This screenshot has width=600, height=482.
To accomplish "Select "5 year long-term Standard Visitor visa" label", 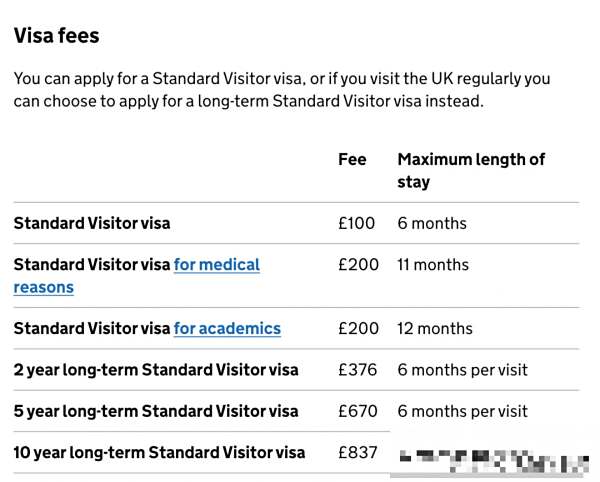I will (156, 411).
